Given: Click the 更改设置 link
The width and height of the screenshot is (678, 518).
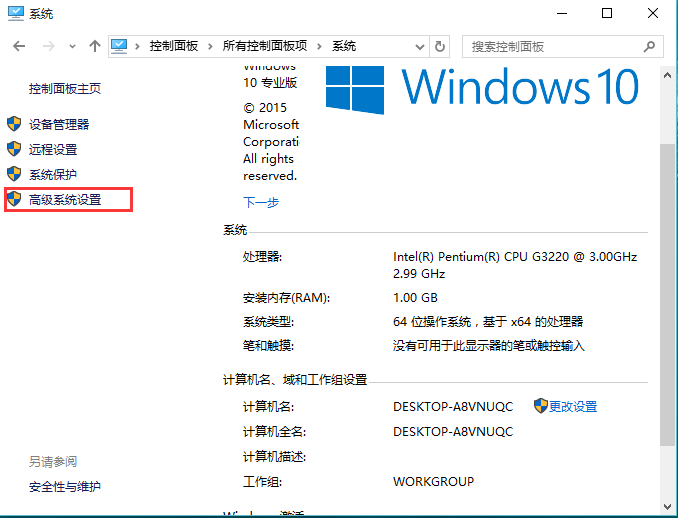Looking at the screenshot, I should point(573,406).
